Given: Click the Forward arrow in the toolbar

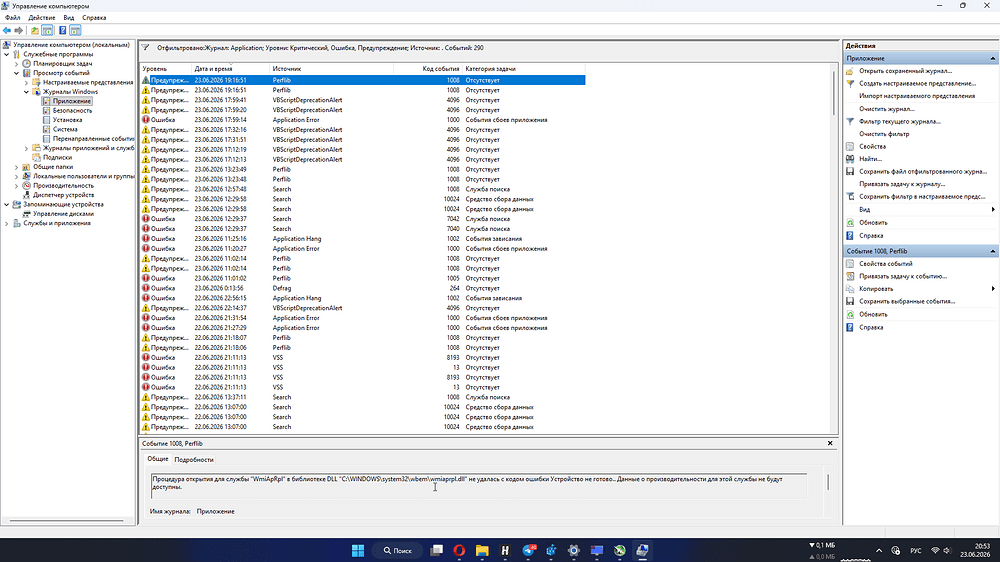Looking at the screenshot, I should click(x=18, y=31).
